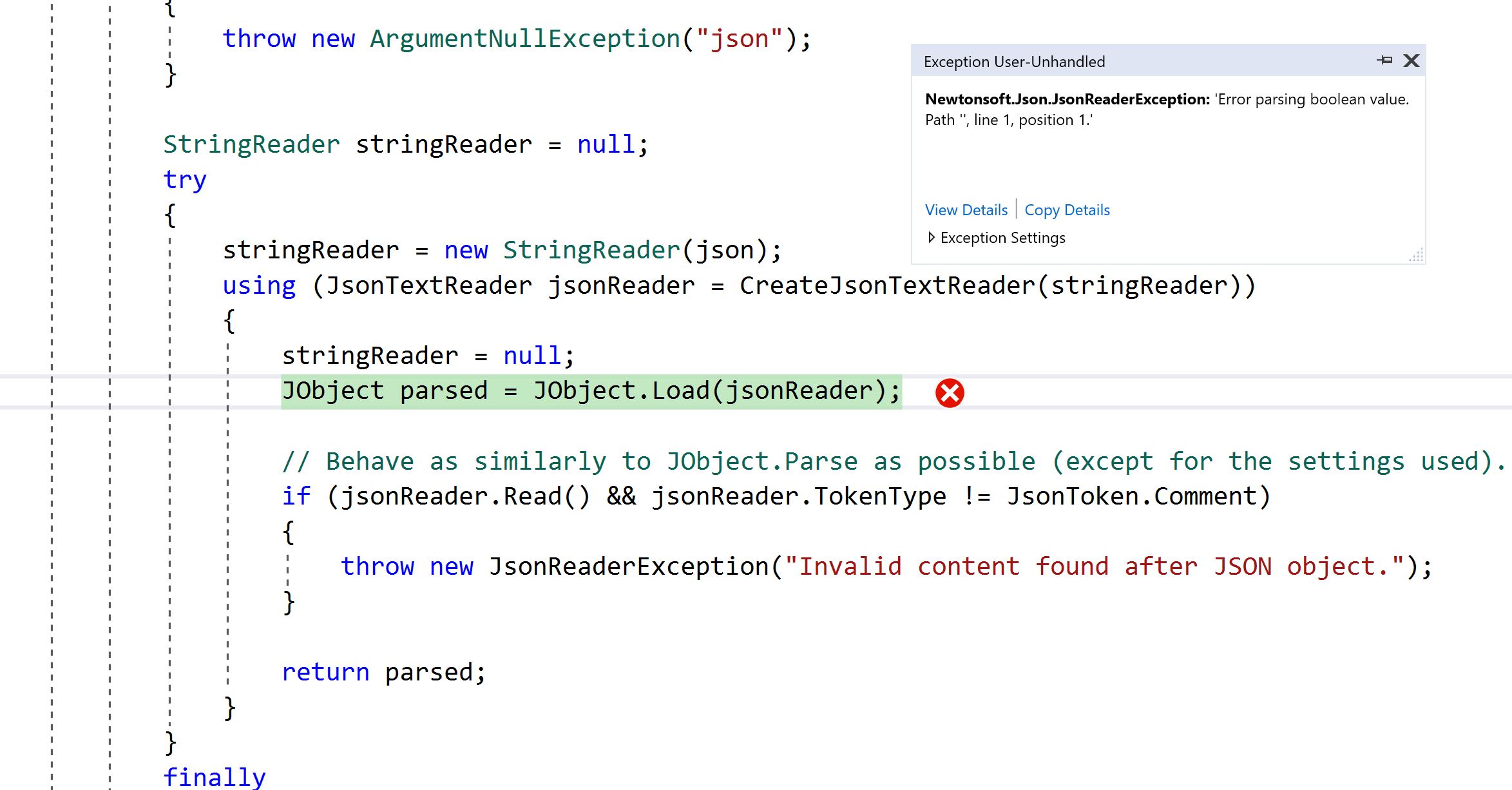Click jsonReader.TokenType in the if condition
Screen dimensions: 1512x790
coord(798,496)
